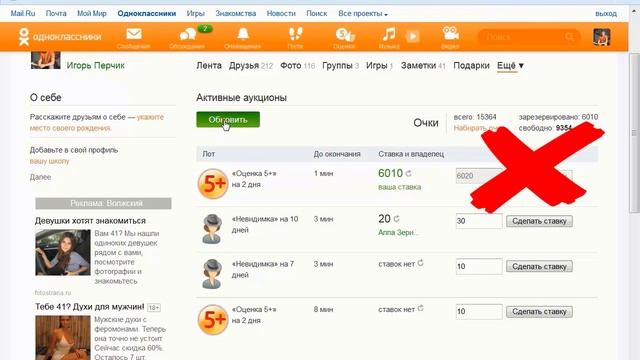Click bid field for Невидимка на 7 дней
Viewport: 640px width, 360px height.
click(479, 266)
